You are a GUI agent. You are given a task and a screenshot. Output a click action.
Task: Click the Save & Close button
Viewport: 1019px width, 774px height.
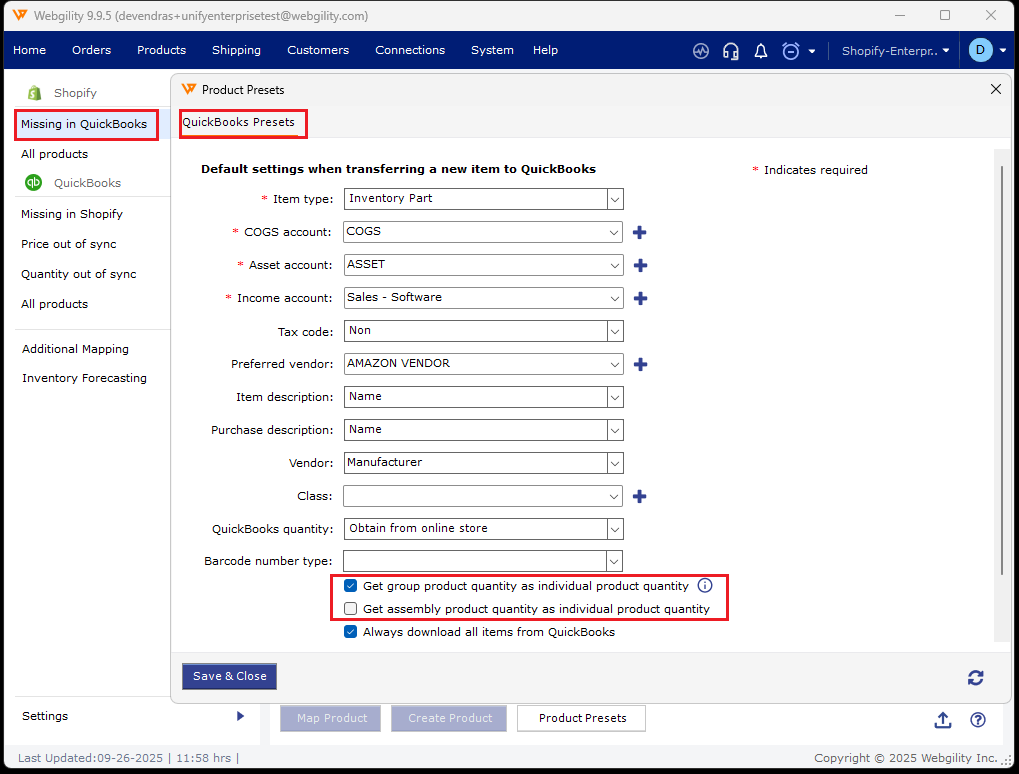tap(229, 676)
